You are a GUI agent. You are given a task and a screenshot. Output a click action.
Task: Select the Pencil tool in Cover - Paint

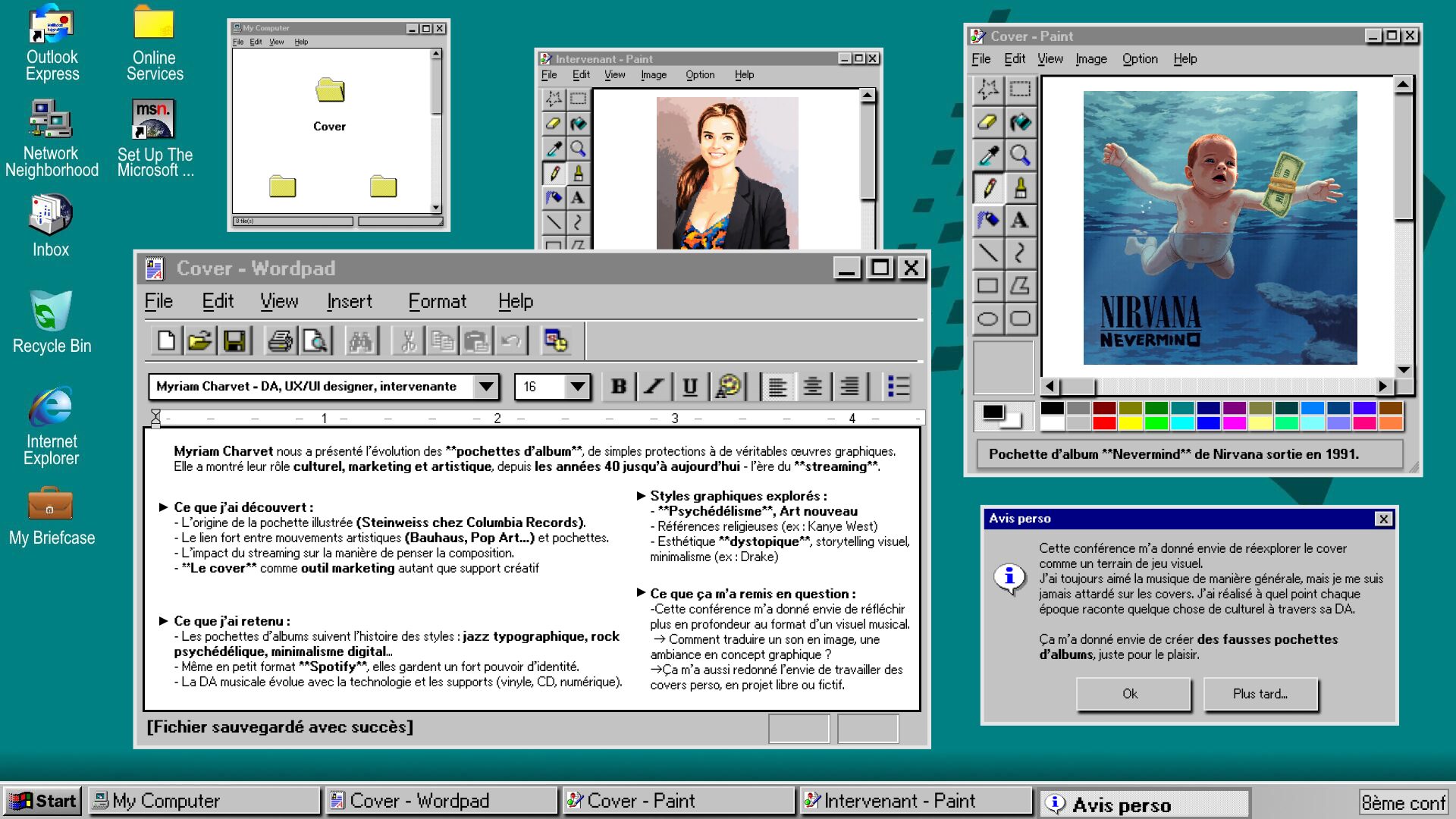(988, 187)
